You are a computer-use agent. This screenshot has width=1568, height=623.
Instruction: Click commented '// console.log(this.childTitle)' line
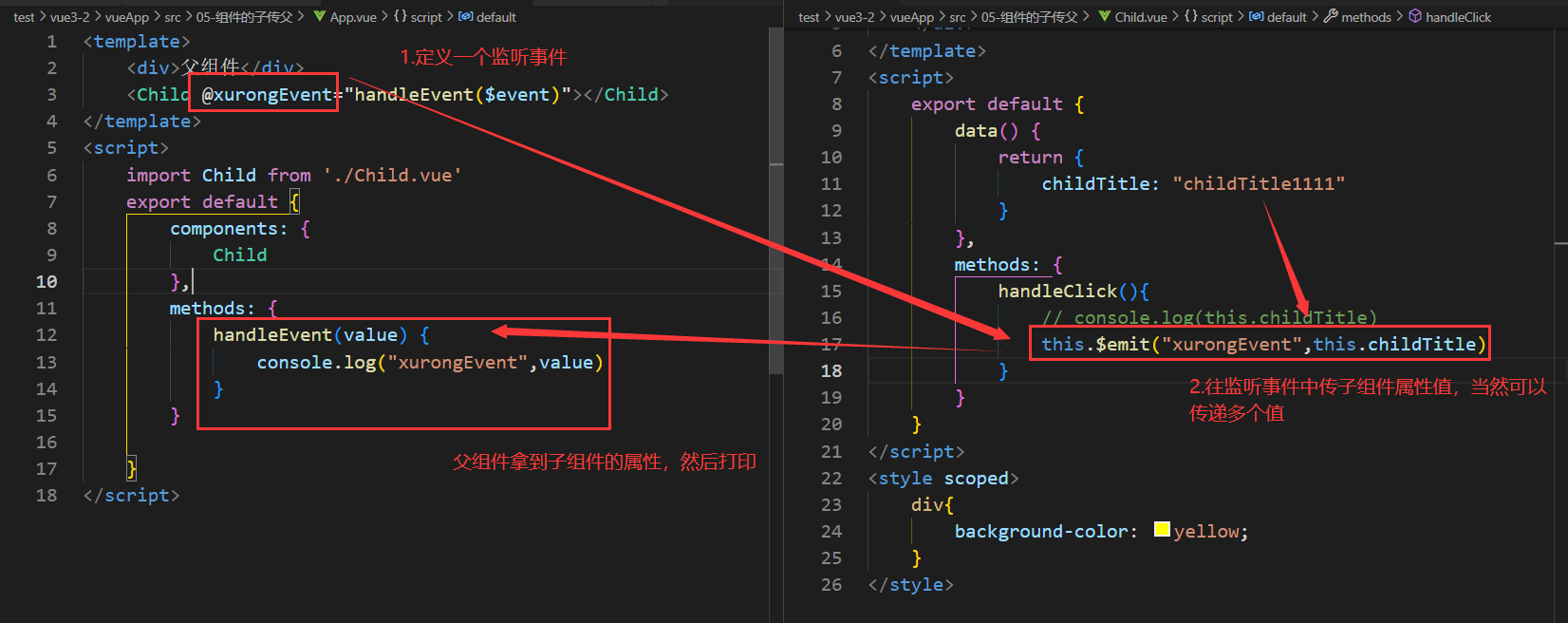coord(1209,317)
